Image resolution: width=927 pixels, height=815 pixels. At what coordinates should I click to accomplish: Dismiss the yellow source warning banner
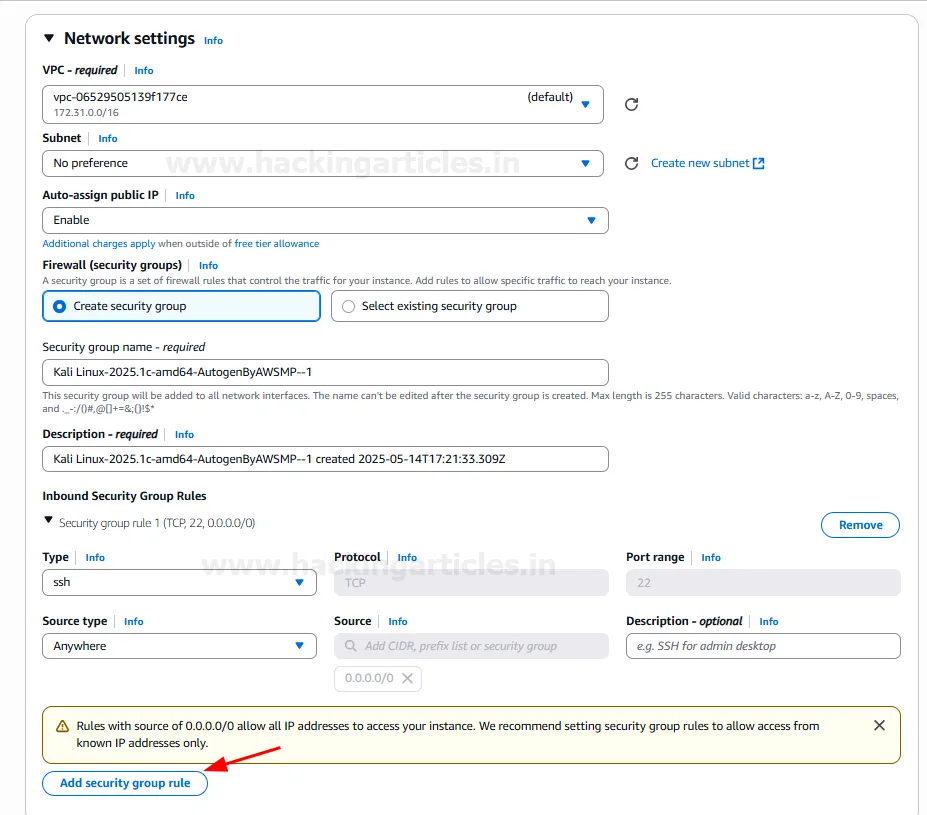coord(879,725)
